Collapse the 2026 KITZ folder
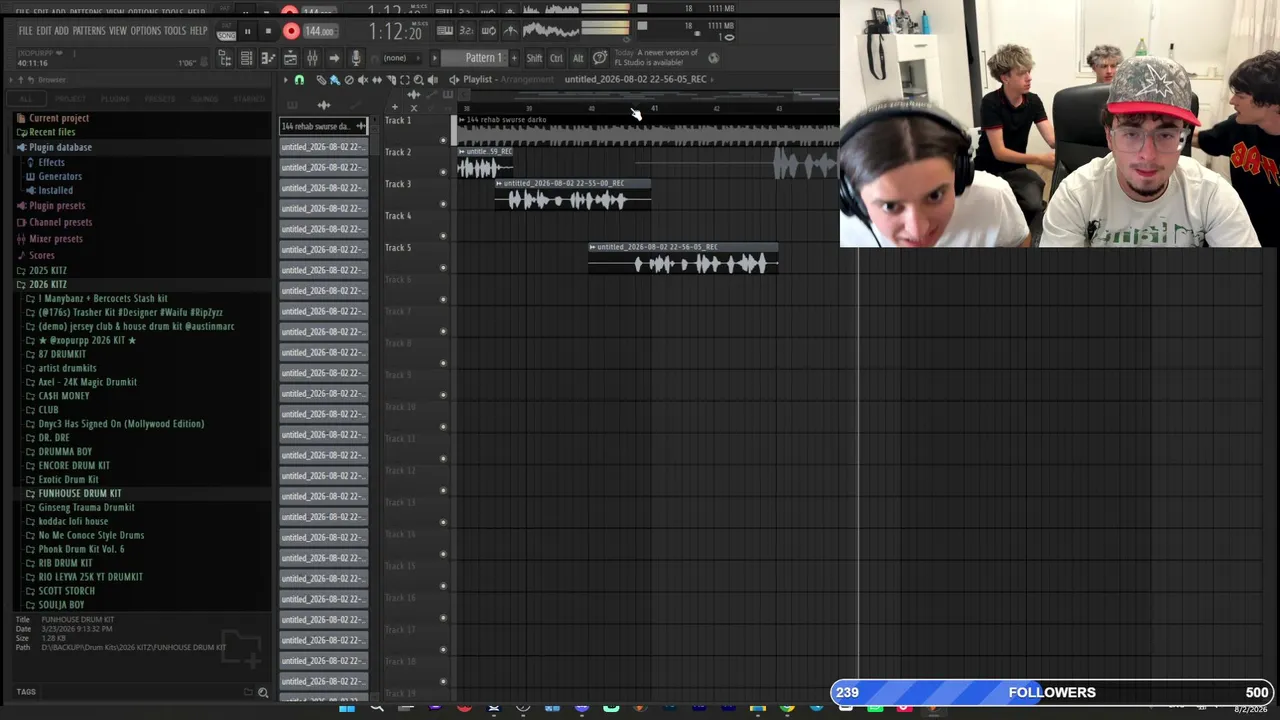This screenshot has height=720, width=1280. 47,285
